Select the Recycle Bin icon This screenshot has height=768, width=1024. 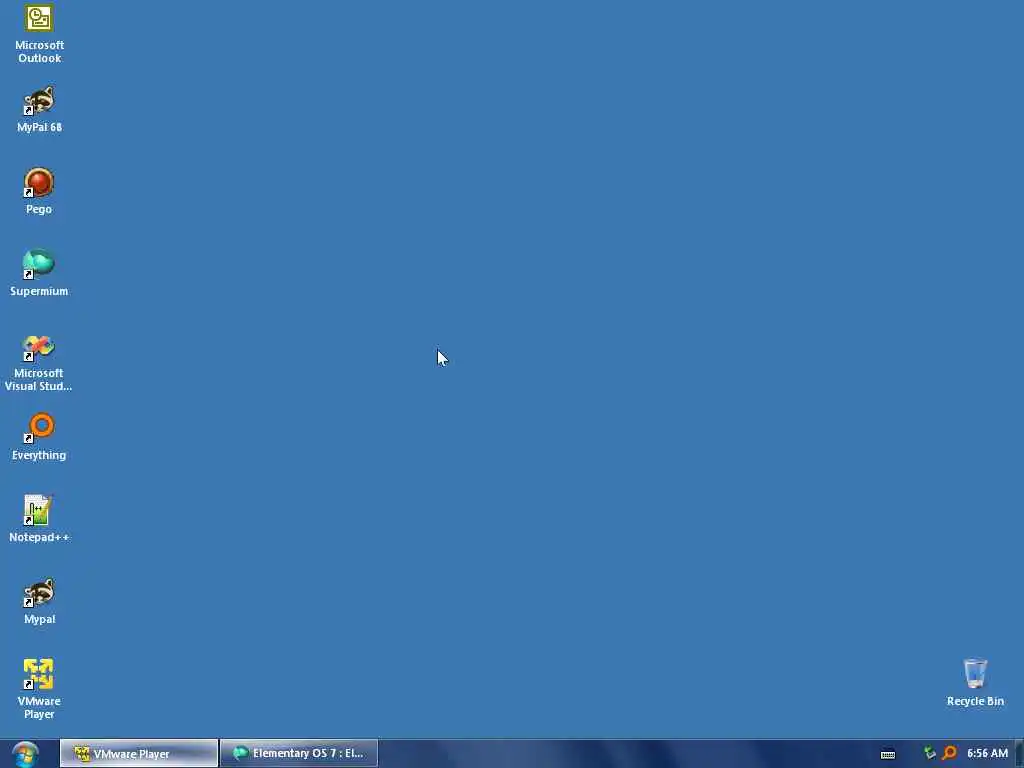pos(975,682)
